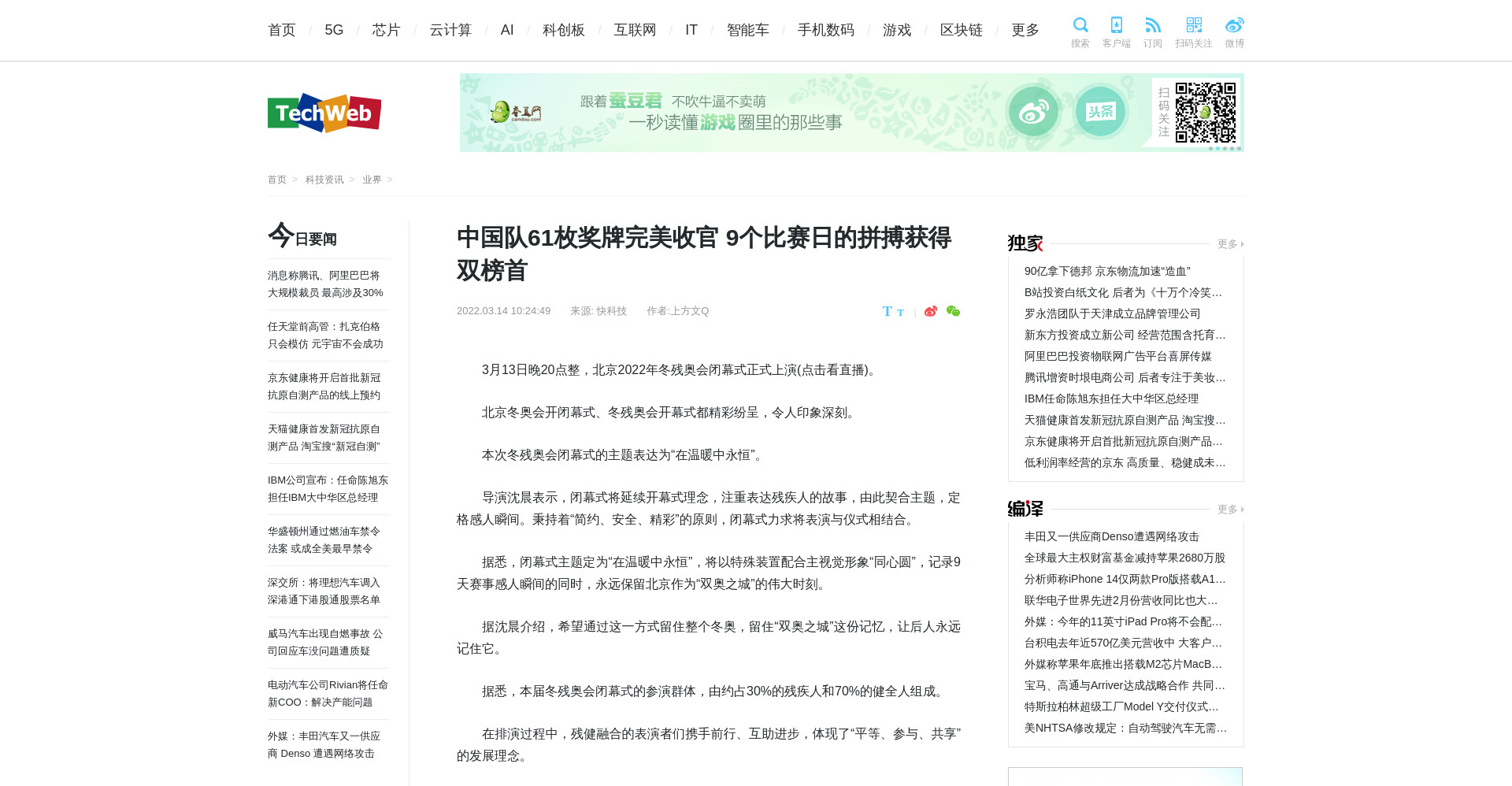Screen dimensions: 1512x786
Task: Open AI navigation item
Action: 507,30
